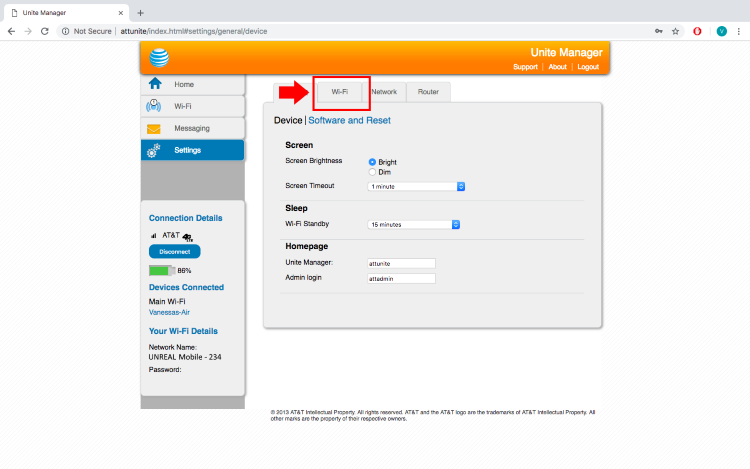Select Dim screen brightness
This screenshot has height=469, width=750.
[x=372, y=172]
